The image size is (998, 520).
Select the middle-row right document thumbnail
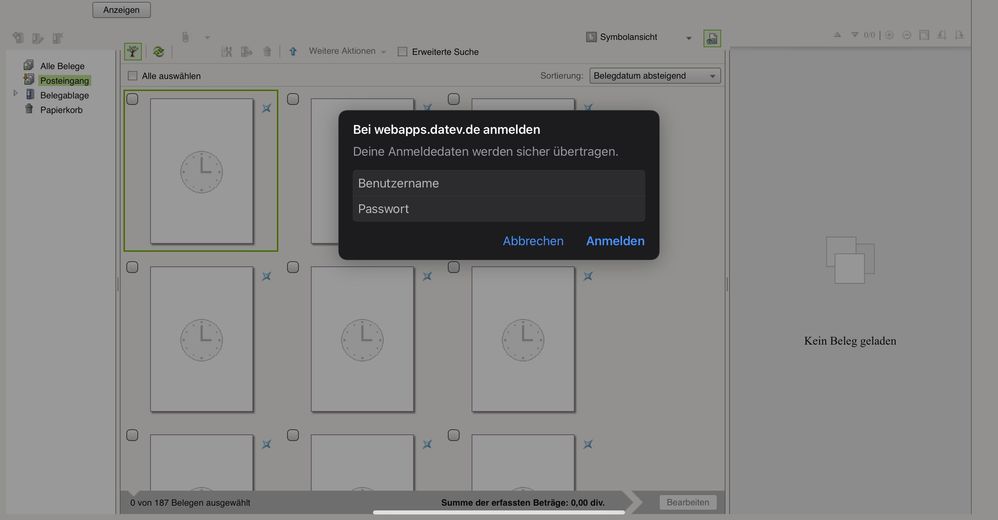(523, 339)
